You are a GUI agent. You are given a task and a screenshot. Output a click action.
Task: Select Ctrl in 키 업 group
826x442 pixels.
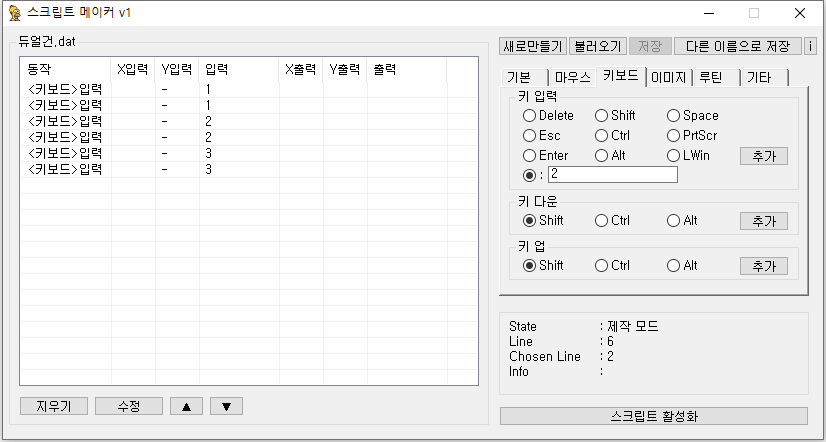613,266
